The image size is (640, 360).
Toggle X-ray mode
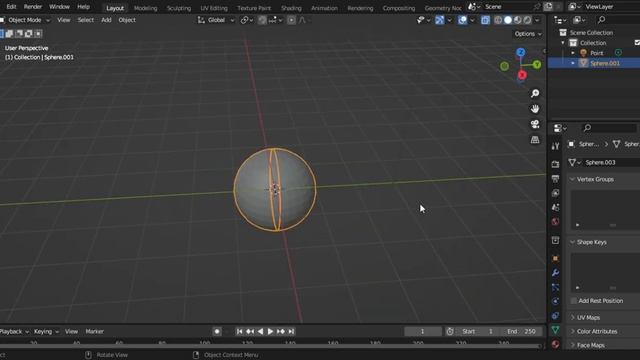(x=485, y=20)
